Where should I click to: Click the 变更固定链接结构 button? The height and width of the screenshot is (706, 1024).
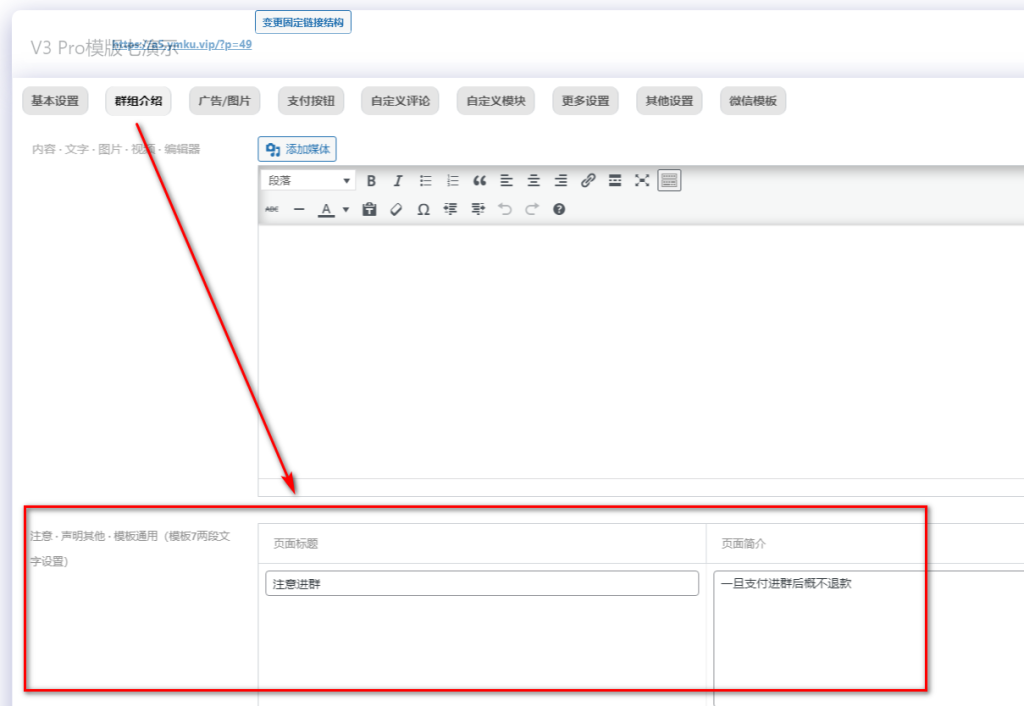coord(303,22)
